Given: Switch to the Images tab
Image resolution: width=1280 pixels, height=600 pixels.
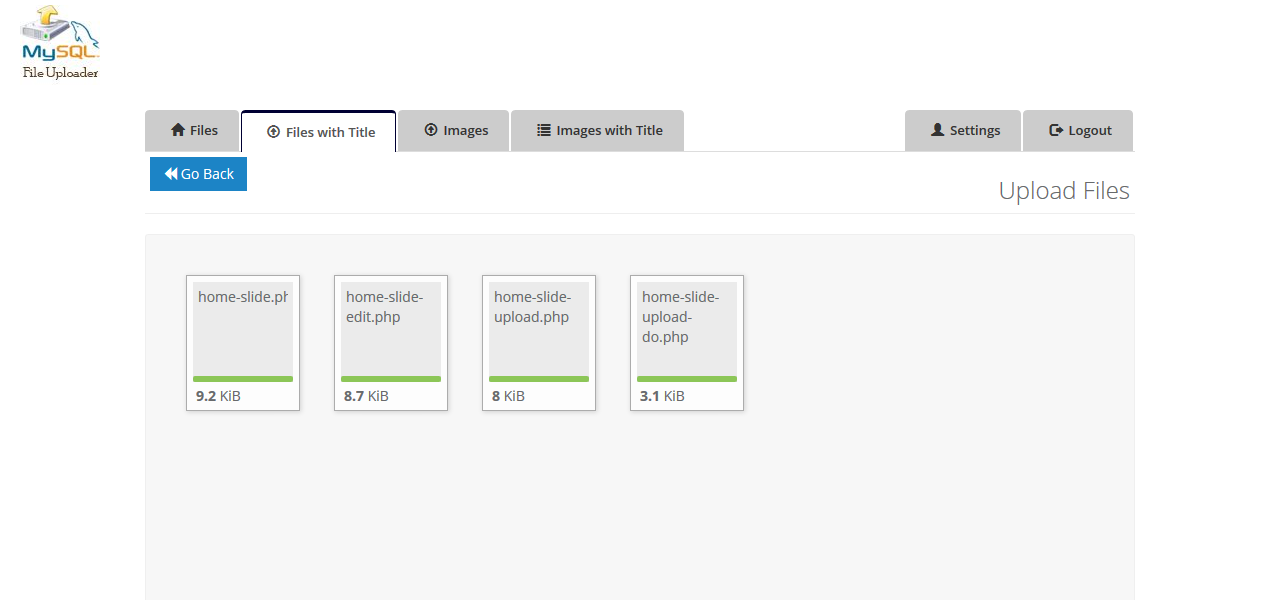Looking at the screenshot, I should click(x=453, y=130).
